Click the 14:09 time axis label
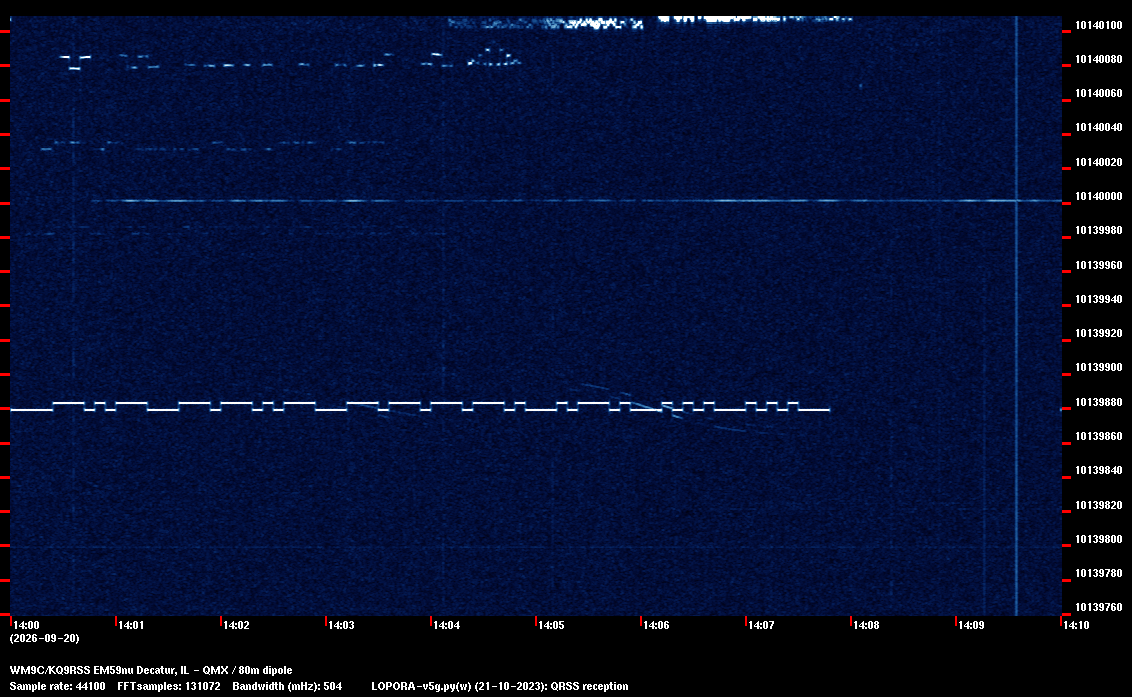 [x=971, y=625]
